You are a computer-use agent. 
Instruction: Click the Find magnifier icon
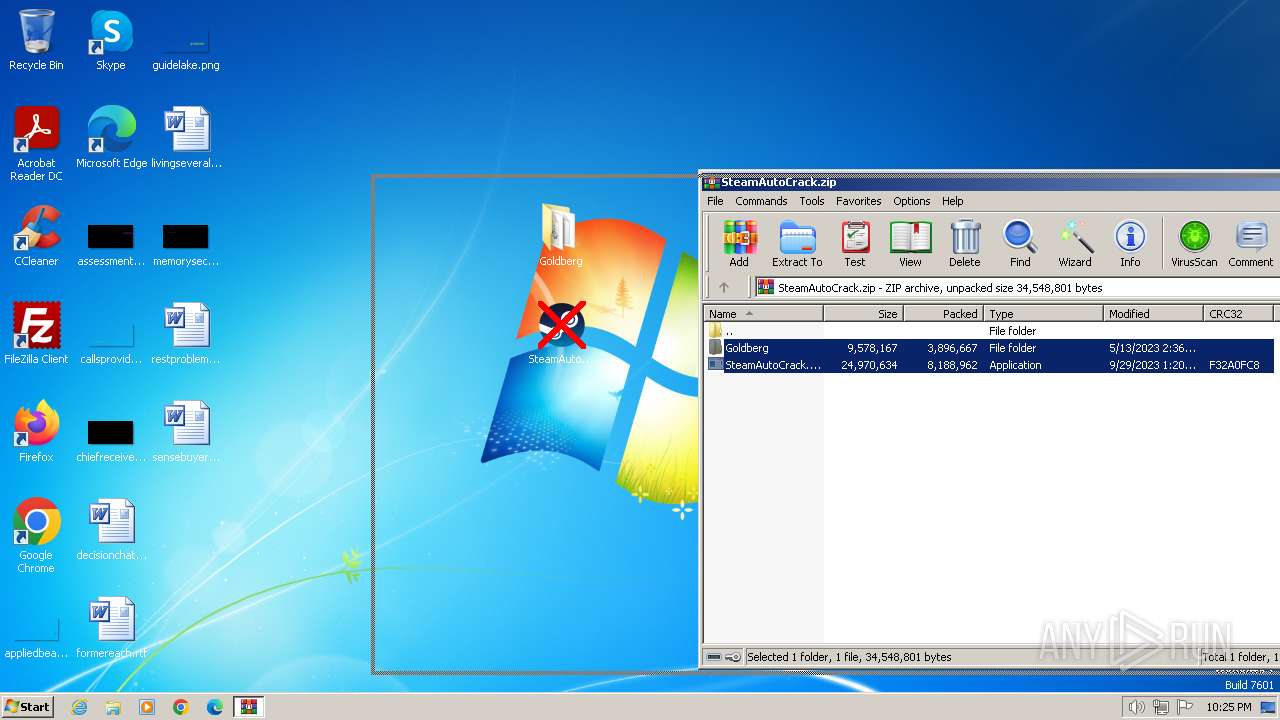(x=1020, y=244)
